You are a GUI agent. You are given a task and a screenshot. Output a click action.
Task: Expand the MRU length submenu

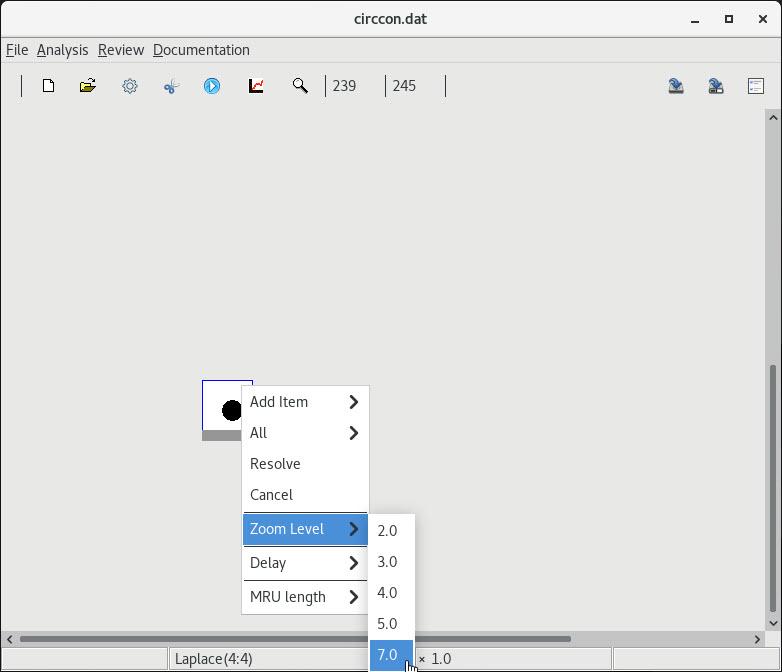(x=305, y=597)
